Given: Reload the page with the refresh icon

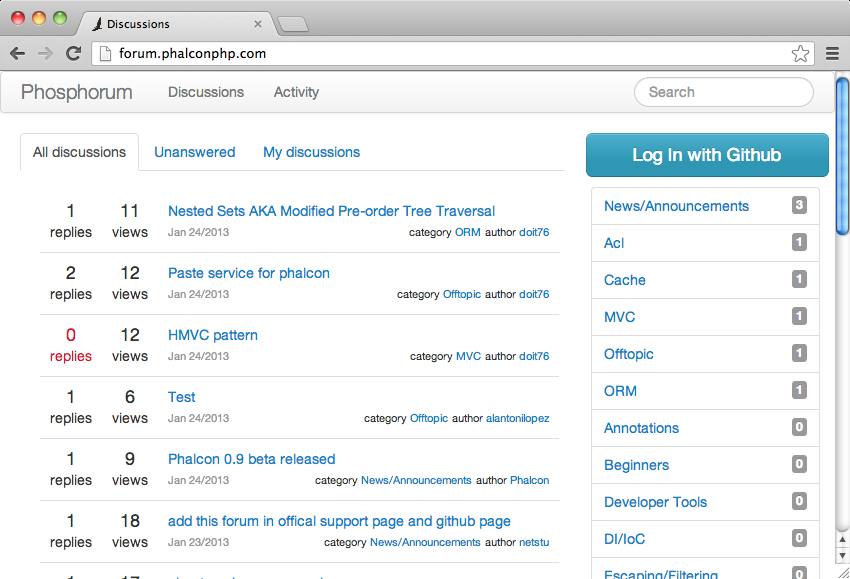Looking at the screenshot, I should pos(73,54).
